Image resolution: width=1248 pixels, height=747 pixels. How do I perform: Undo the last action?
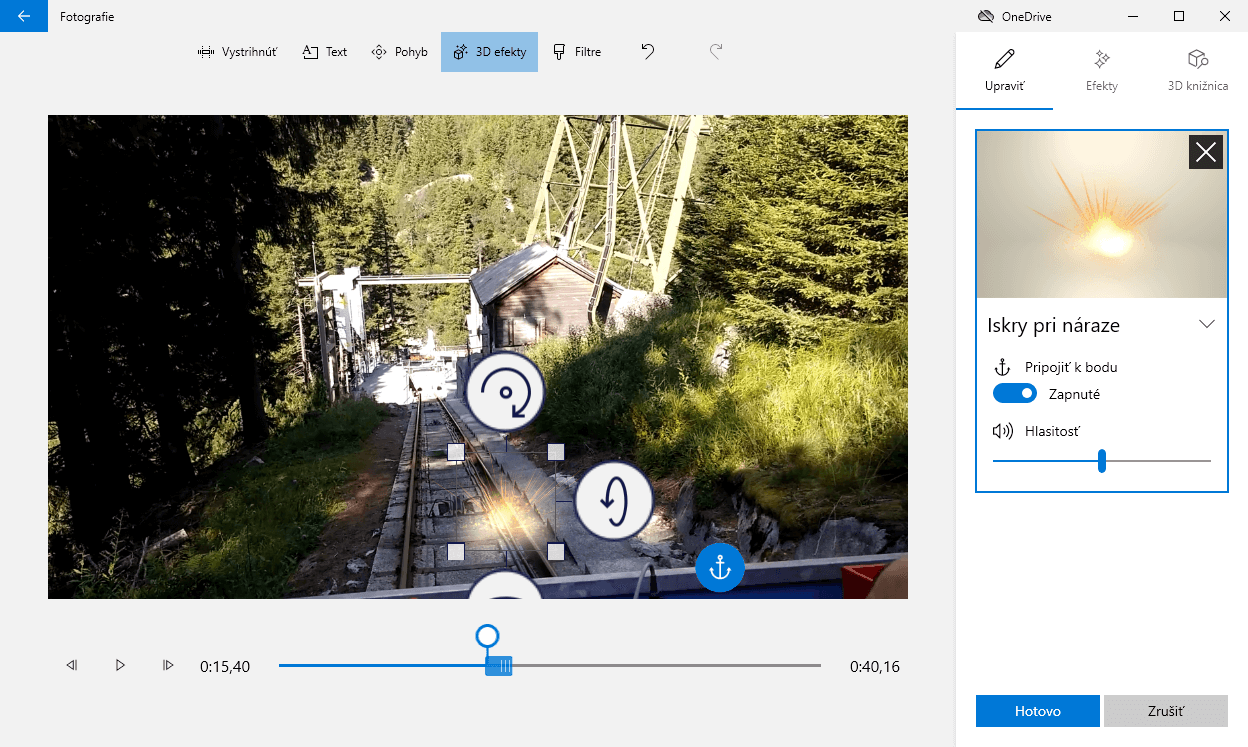tap(648, 52)
